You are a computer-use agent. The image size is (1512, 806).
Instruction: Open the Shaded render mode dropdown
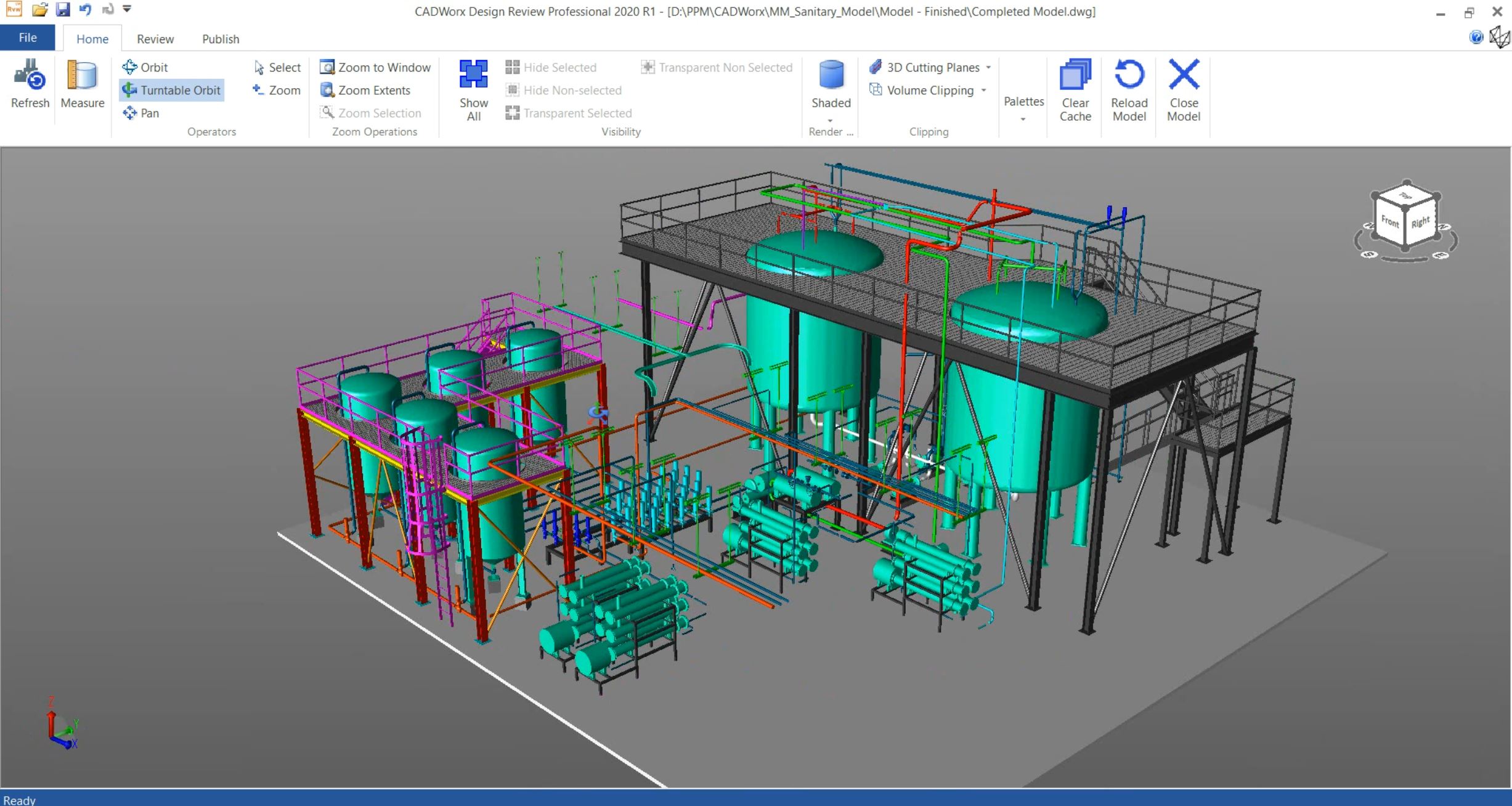830,120
